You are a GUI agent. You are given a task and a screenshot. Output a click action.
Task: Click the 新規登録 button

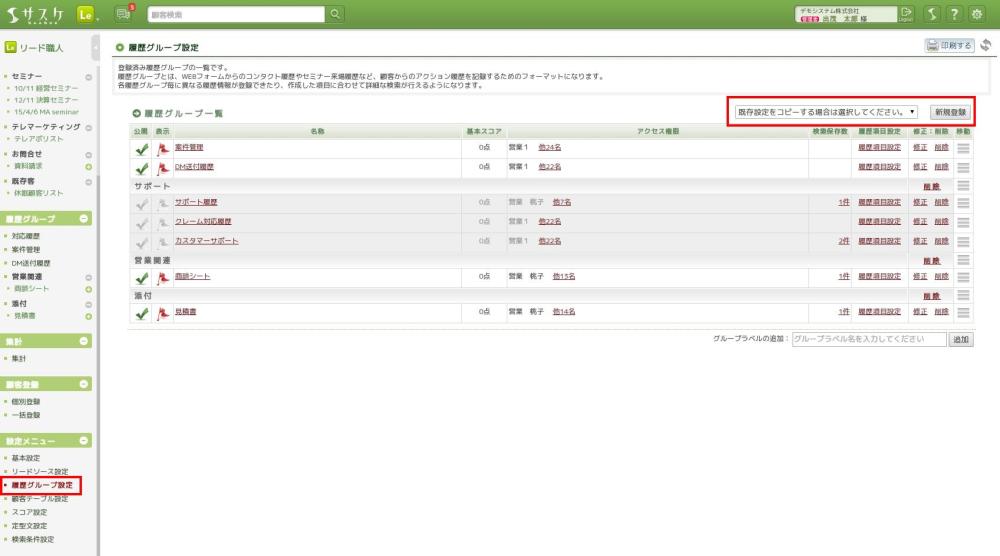(949, 112)
